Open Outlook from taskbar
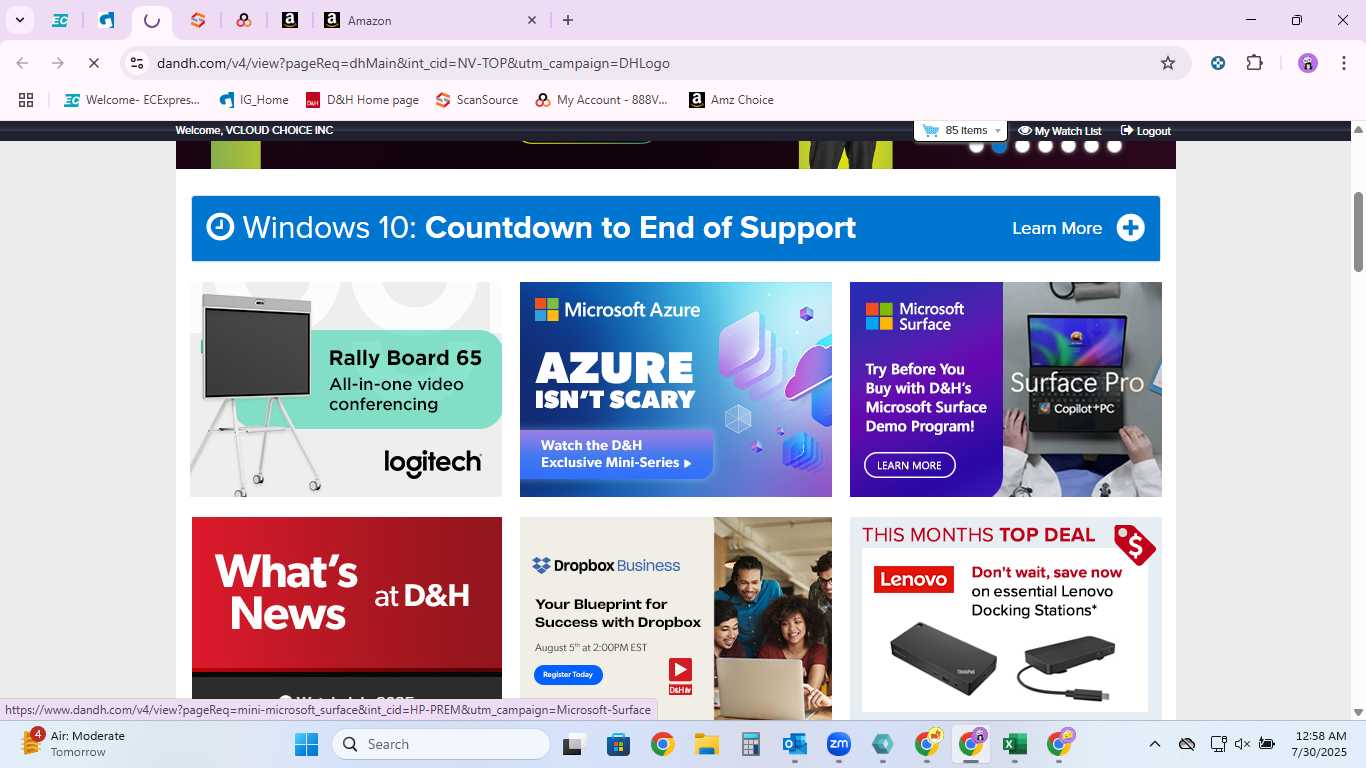 click(x=795, y=744)
